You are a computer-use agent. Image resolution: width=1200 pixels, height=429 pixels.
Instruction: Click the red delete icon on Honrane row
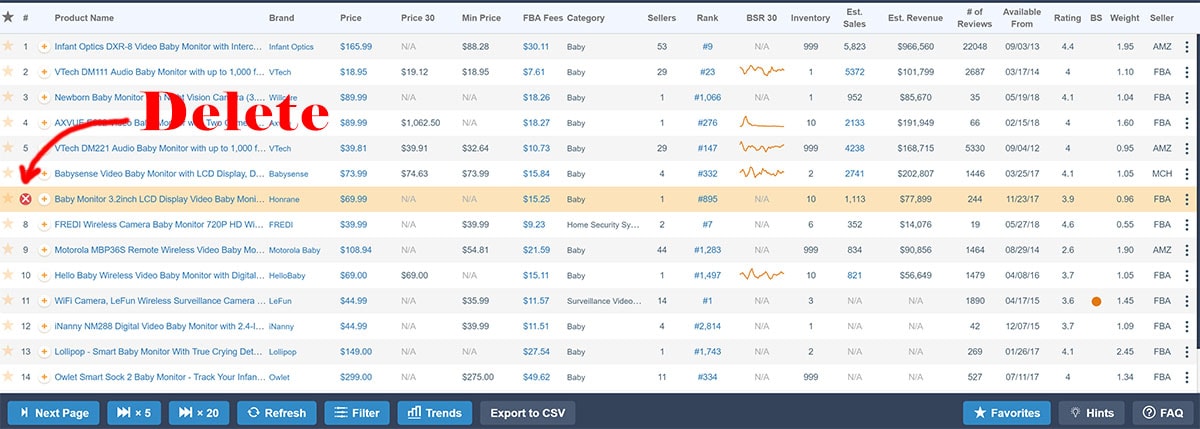pyautogui.click(x=26, y=199)
